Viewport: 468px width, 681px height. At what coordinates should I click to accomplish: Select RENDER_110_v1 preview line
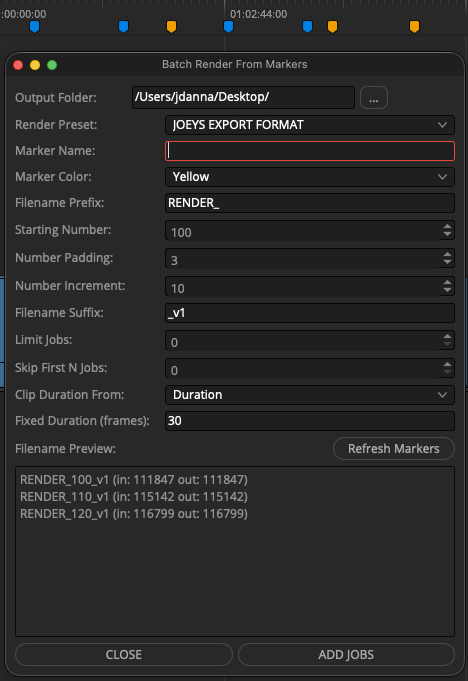(x=134, y=496)
